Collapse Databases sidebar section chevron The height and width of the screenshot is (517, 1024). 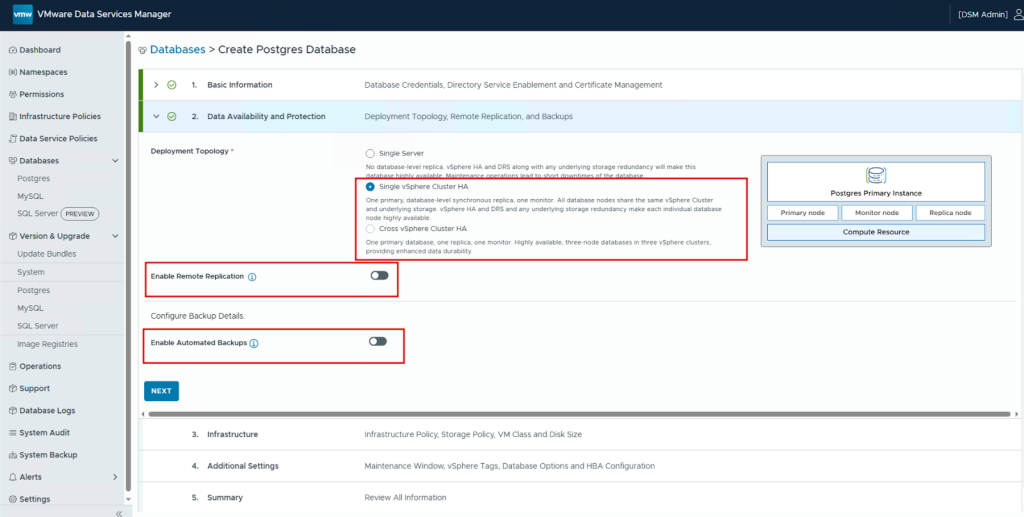tap(116, 161)
